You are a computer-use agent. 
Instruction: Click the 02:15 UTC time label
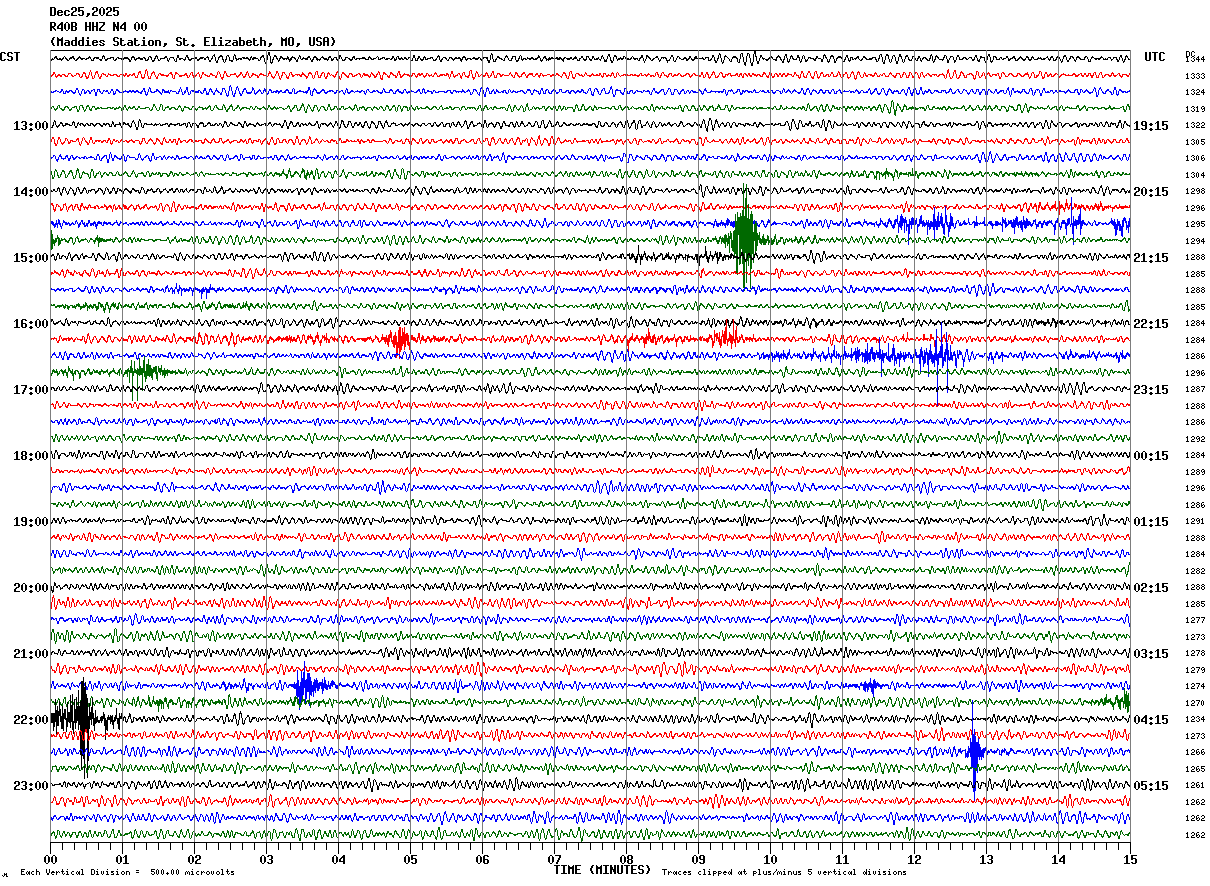[x=1151, y=588]
